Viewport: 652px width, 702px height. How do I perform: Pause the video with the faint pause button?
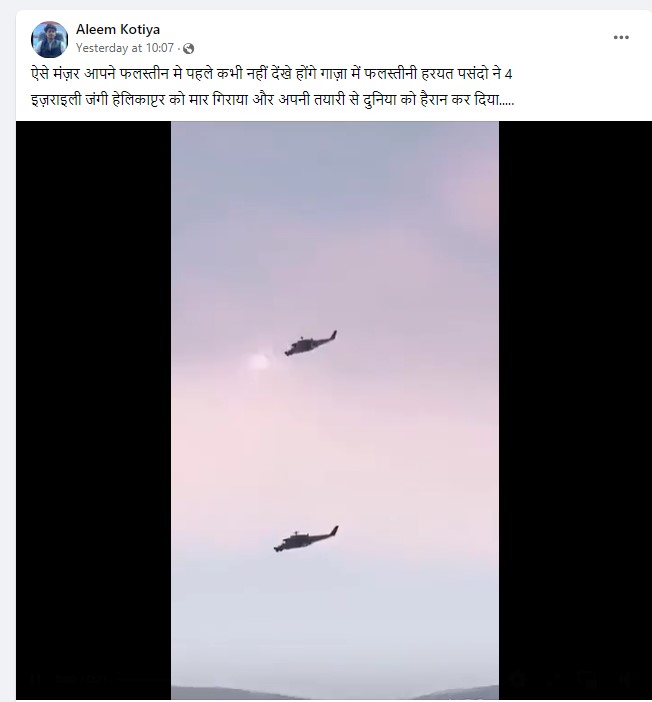(34, 680)
